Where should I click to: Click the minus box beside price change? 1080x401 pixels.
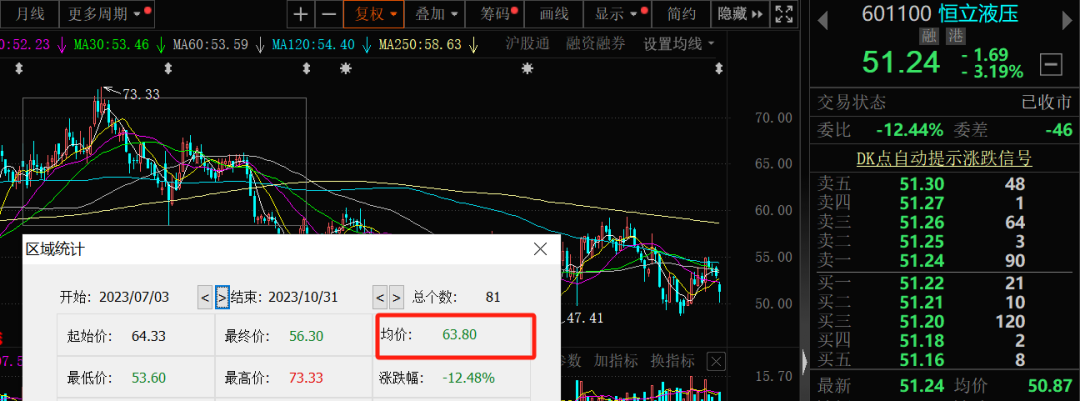coord(1051,65)
